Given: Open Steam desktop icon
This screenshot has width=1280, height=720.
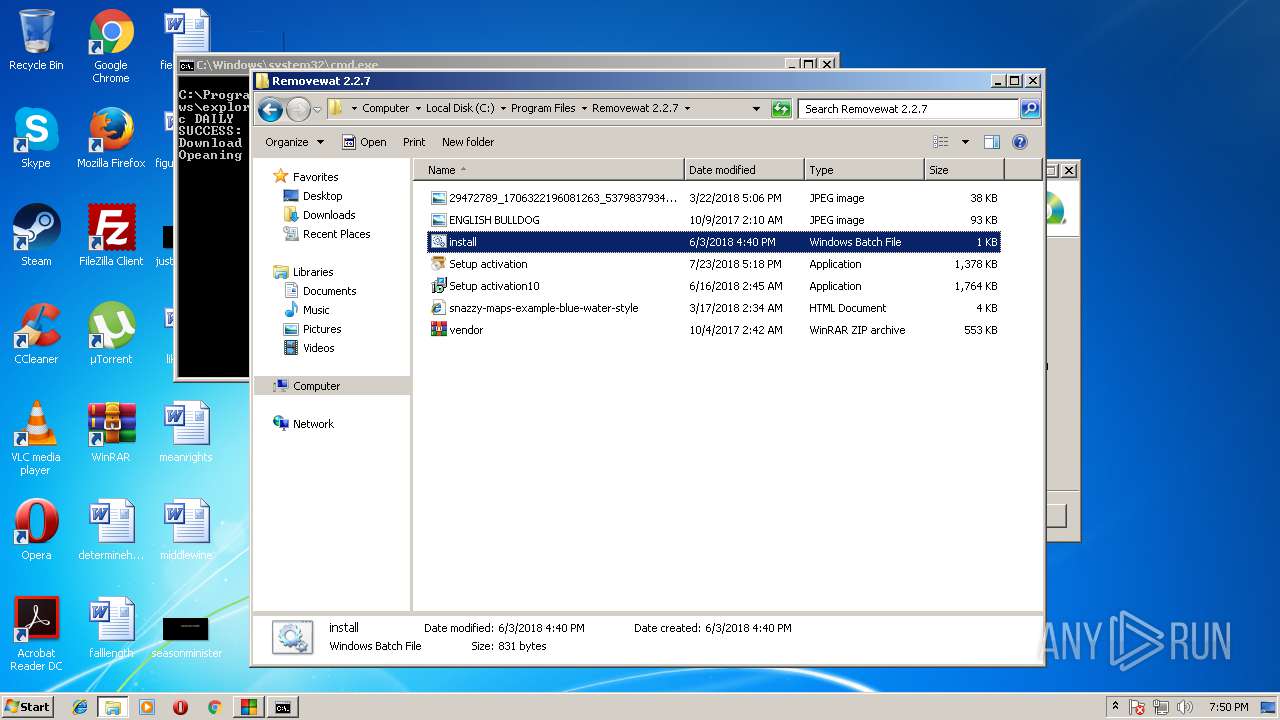Looking at the screenshot, I should tap(36, 236).
